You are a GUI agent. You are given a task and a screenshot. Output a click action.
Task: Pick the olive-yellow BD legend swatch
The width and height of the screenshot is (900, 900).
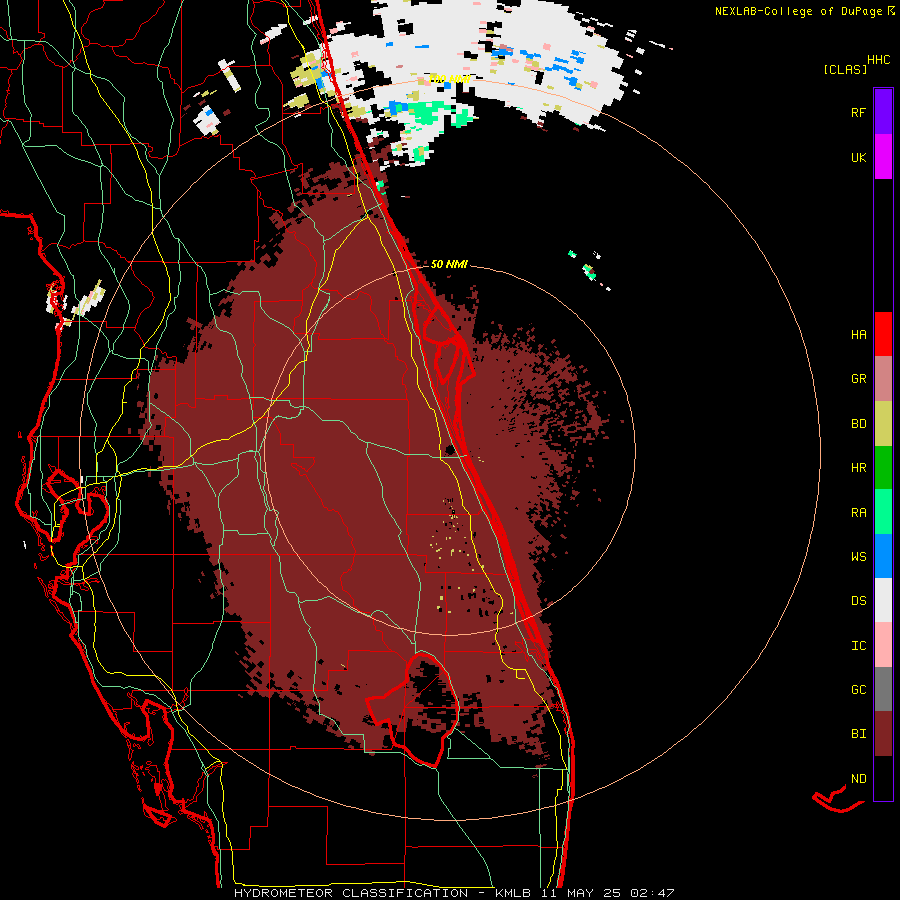tap(883, 424)
